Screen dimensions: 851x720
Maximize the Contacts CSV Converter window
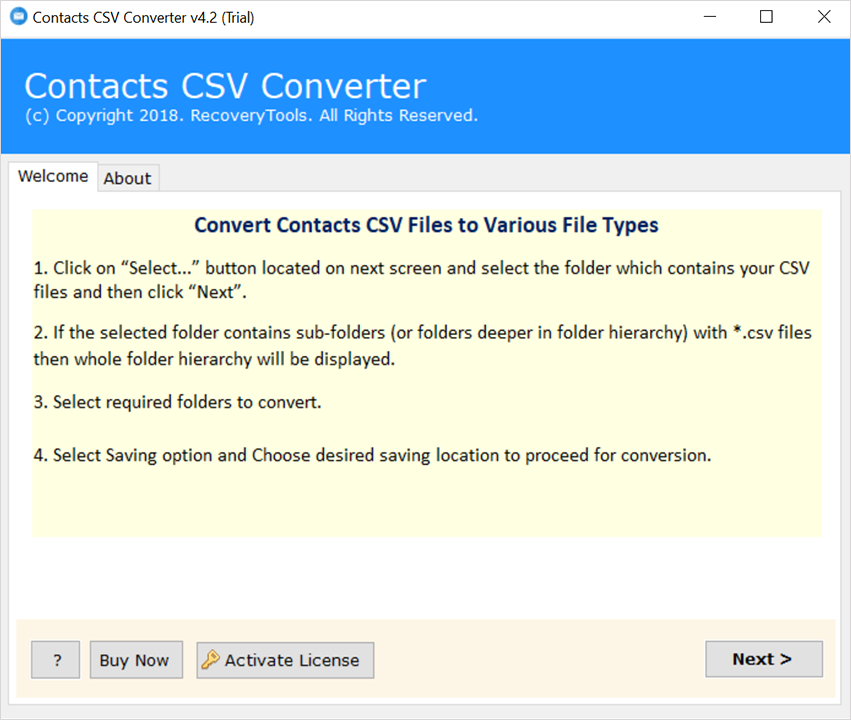coord(766,17)
